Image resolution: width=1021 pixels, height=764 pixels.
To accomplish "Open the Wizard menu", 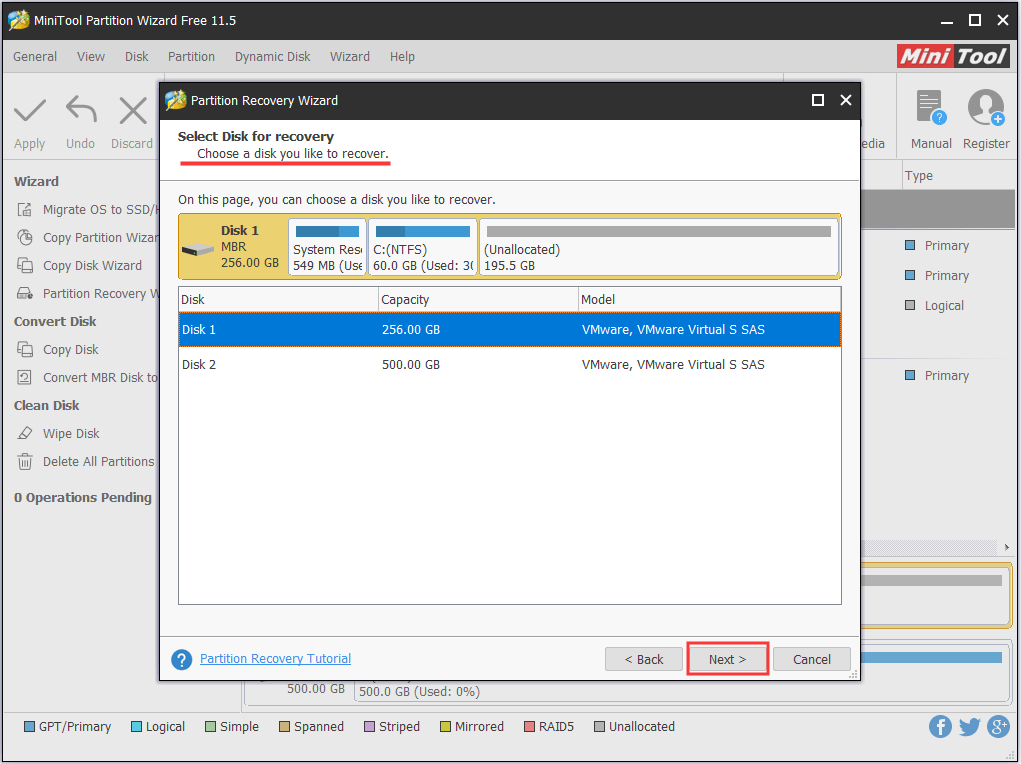I will (x=350, y=57).
